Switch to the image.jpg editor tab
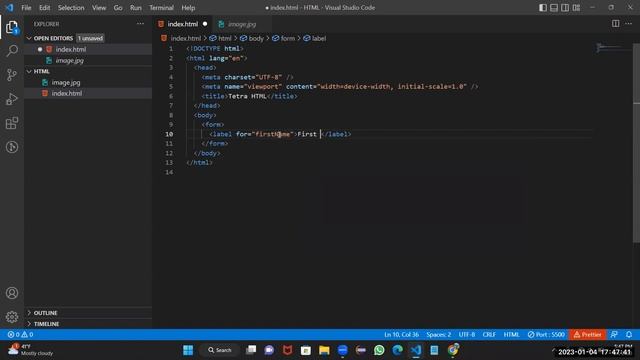The width and height of the screenshot is (640, 360). click(242, 24)
